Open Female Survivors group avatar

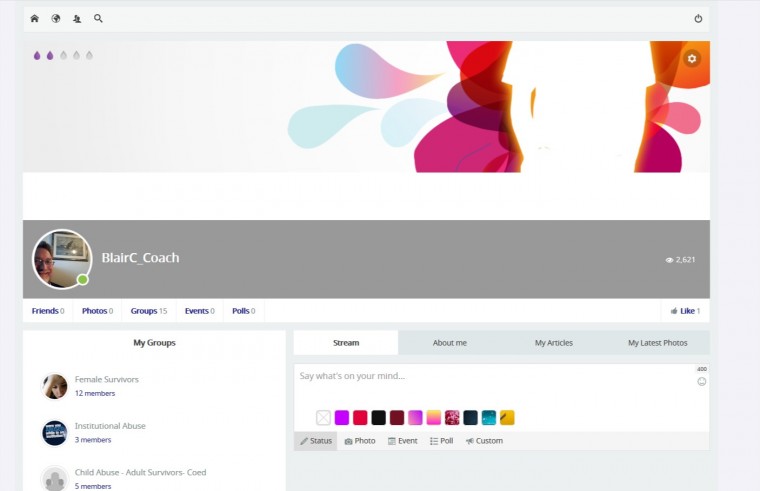pos(55,386)
